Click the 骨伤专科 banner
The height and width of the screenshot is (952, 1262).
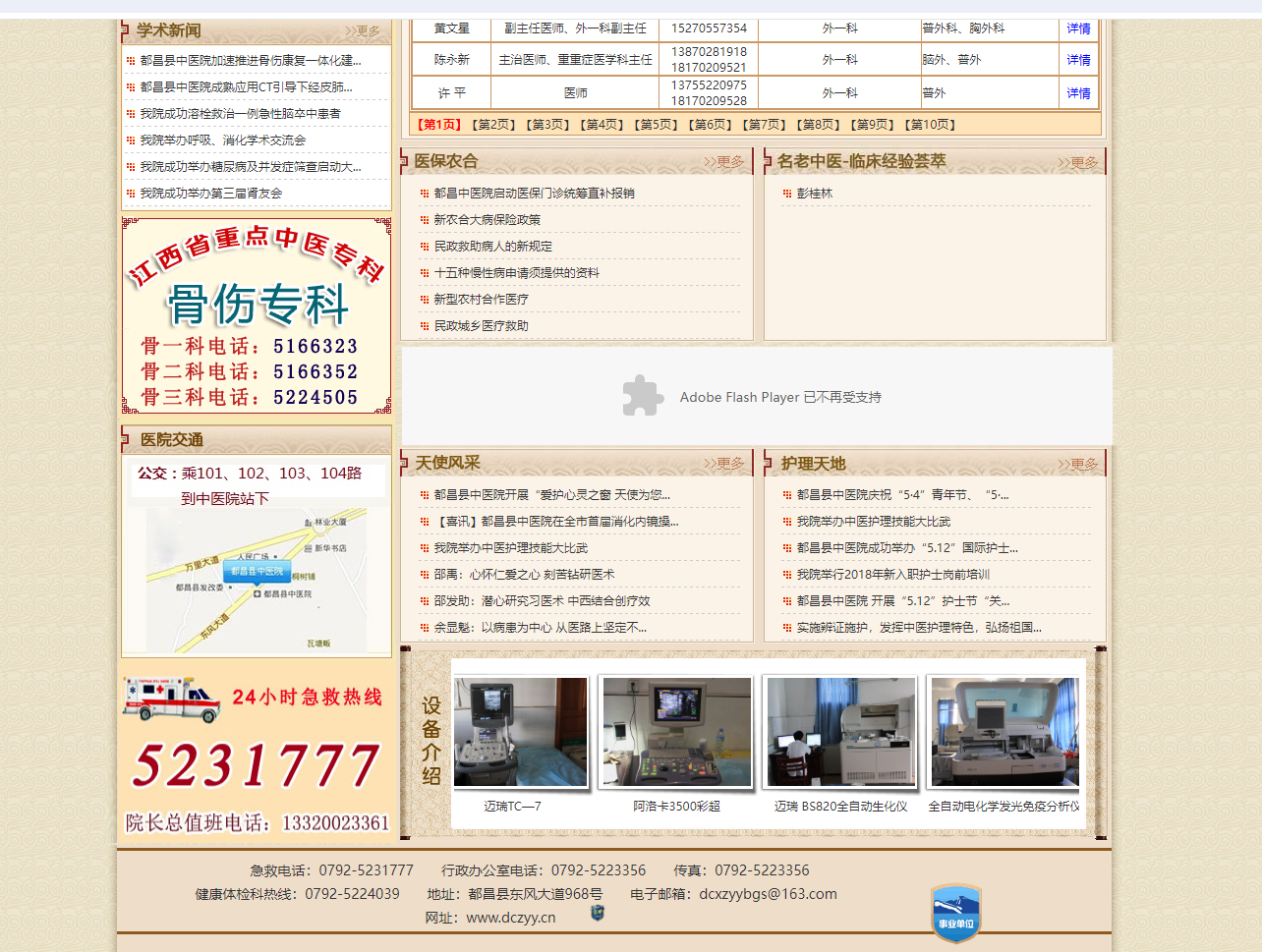[257, 316]
